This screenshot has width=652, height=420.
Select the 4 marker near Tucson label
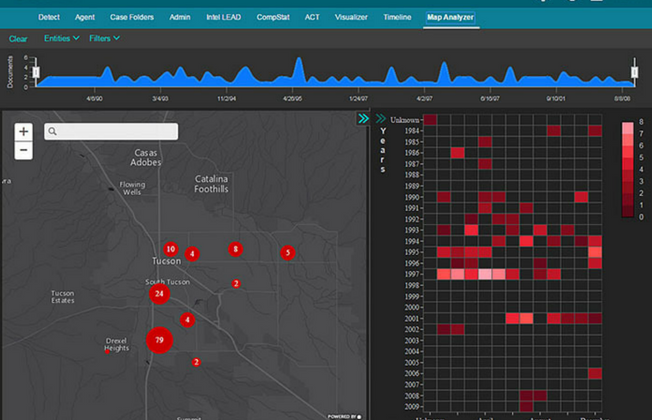point(192,254)
